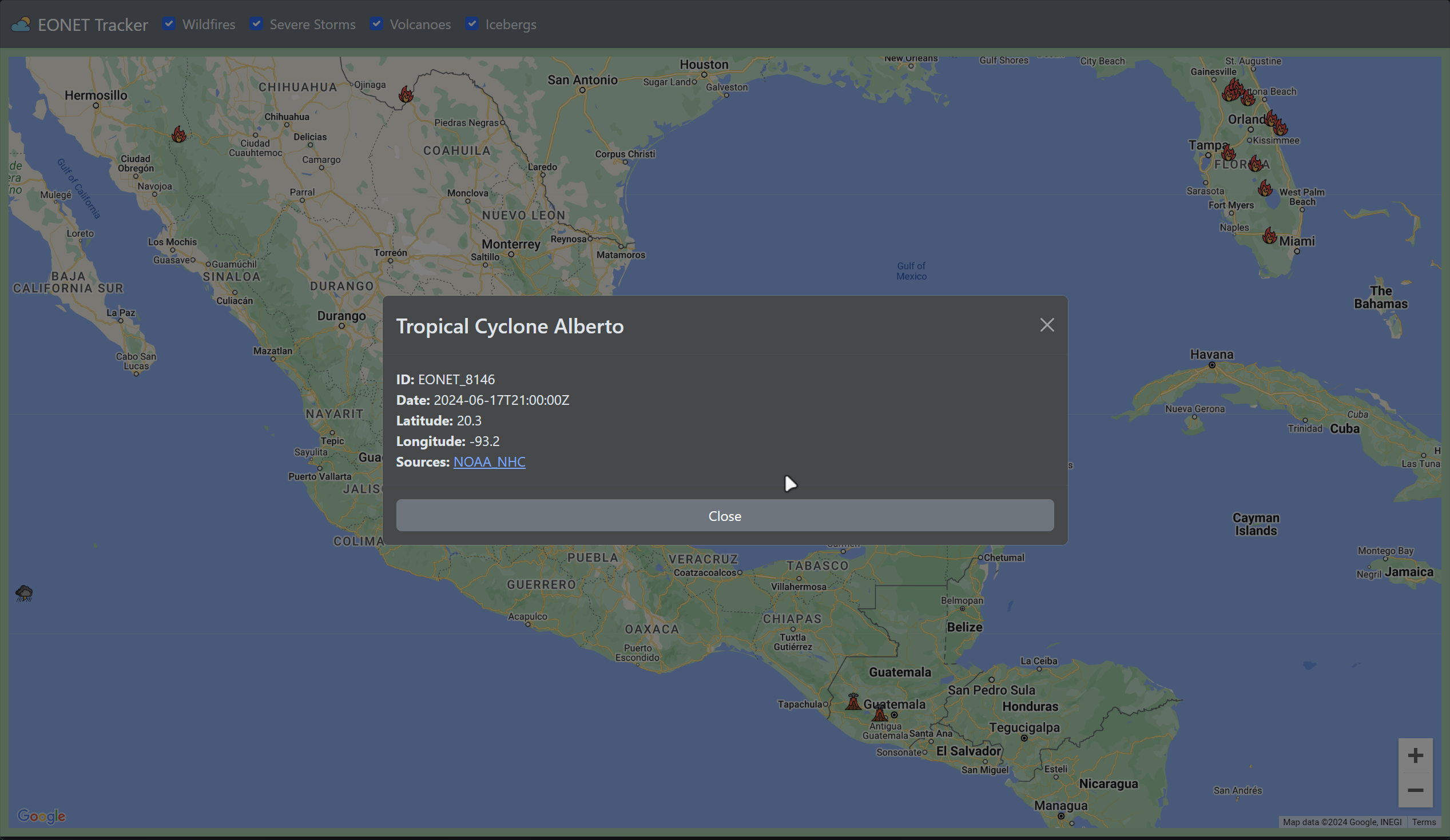This screenshot has width=1450, height=840.
Task: Click the Longitude value -93.2
Action: pos(484,441)
